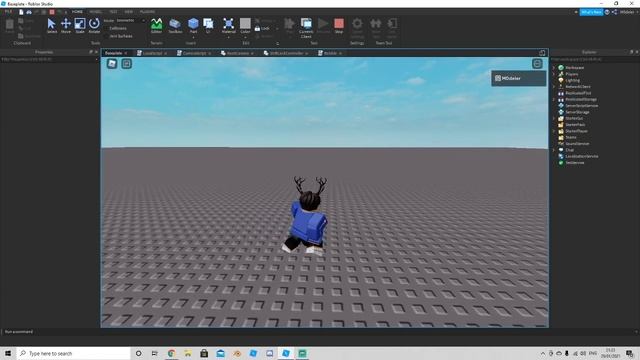Screen dimensions: 640x360
Task: Activate the Rotate tool
Action: click(94, 25)
